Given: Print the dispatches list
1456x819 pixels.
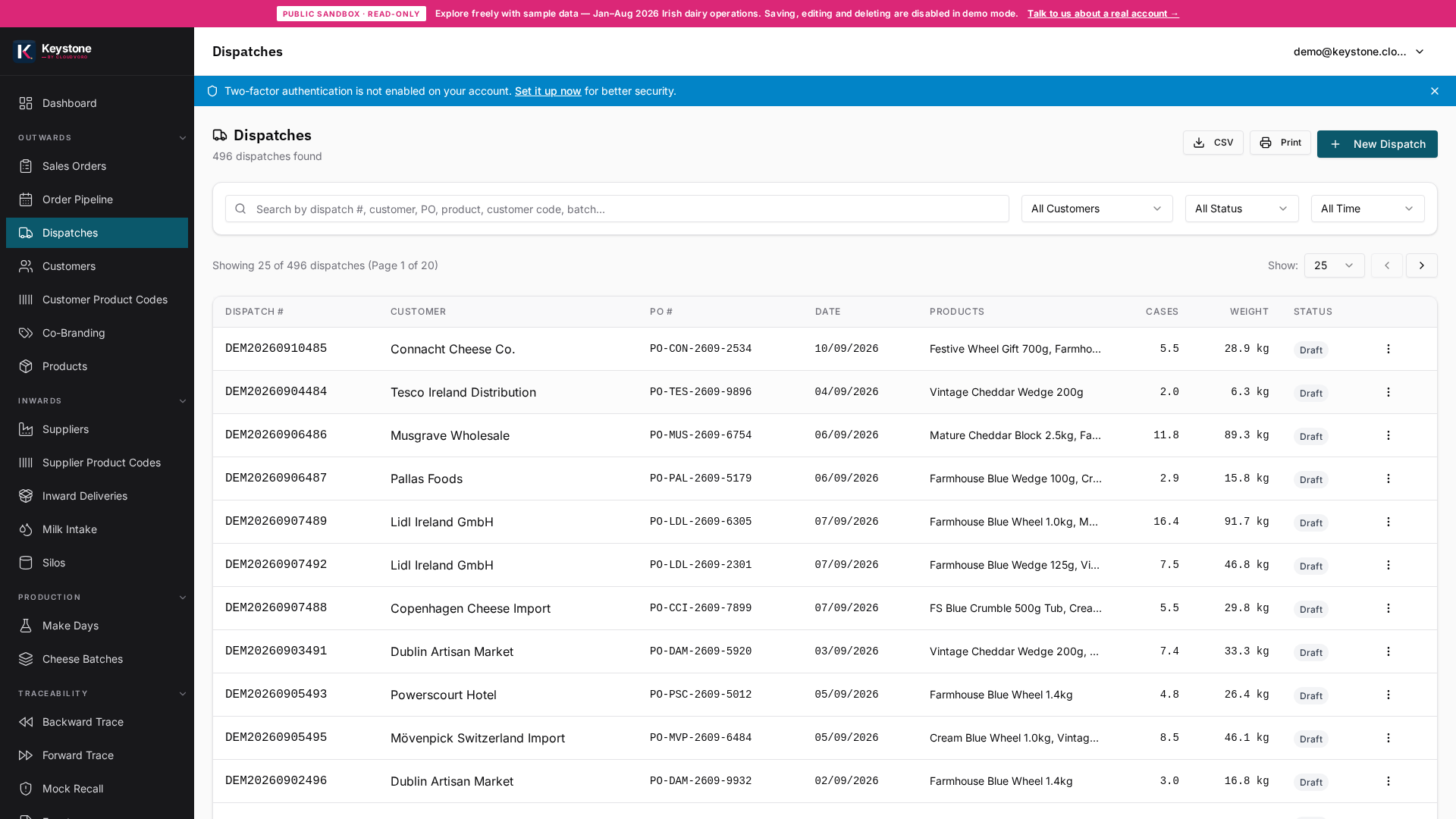Looking at the screenshot, I should coord(1280,143).
